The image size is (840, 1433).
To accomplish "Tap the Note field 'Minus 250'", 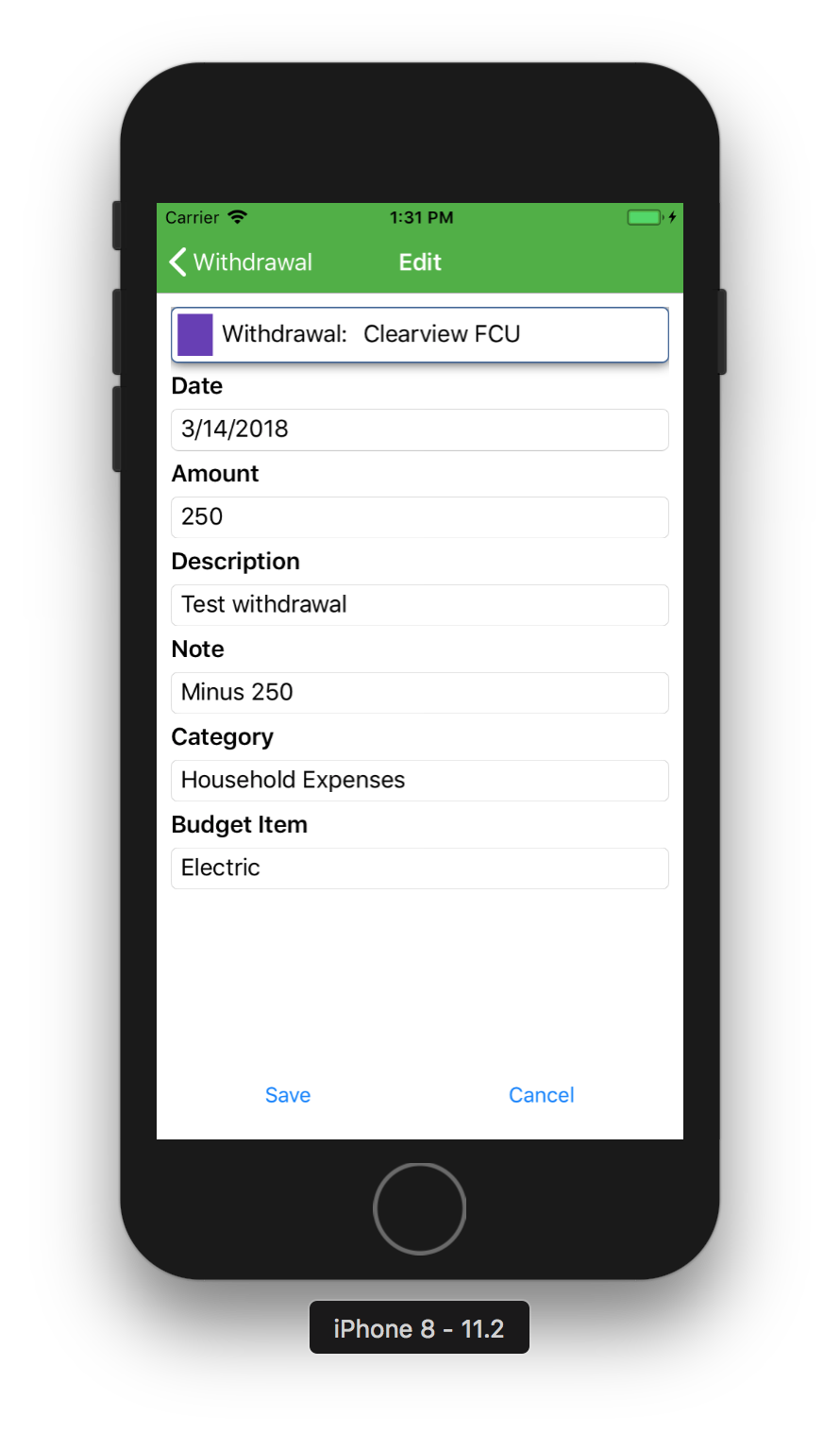I will click(420, 693).
